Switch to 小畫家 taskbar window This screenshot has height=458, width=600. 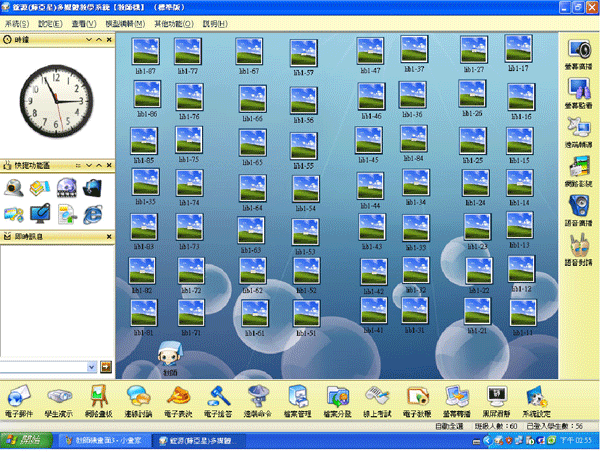[103, 440]
